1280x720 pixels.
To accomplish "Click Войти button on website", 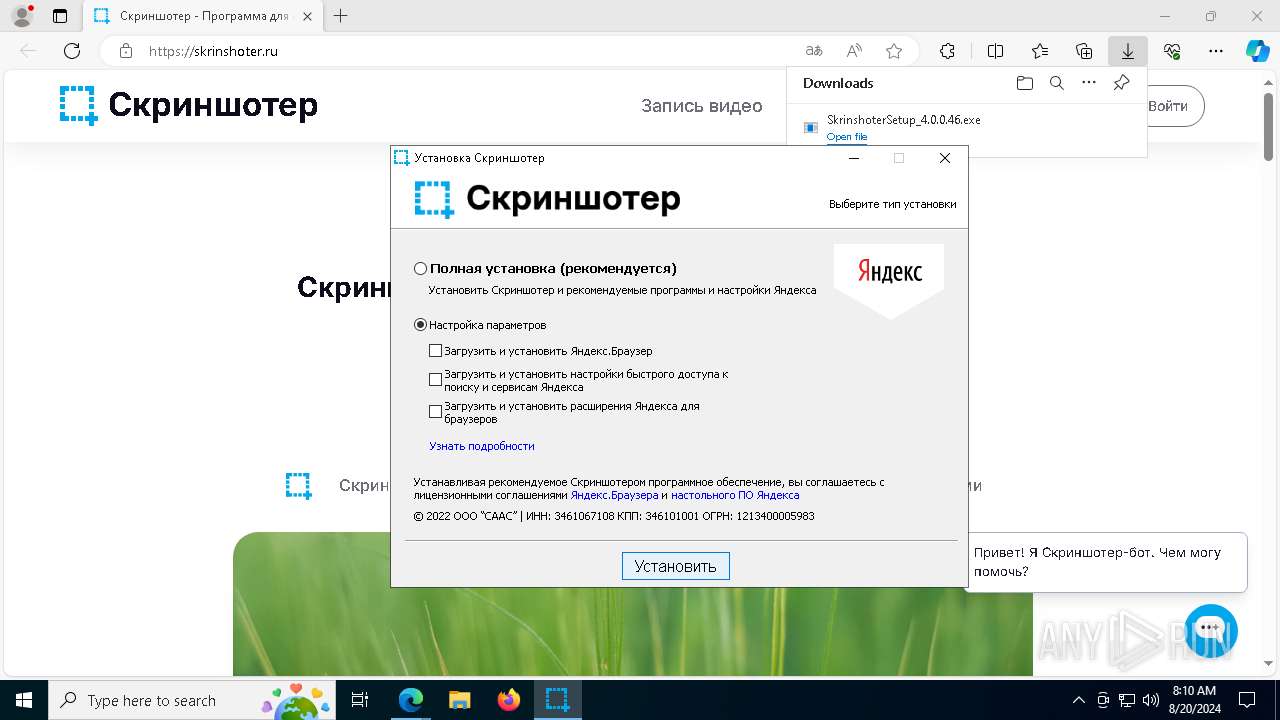I will point(1168,106).
